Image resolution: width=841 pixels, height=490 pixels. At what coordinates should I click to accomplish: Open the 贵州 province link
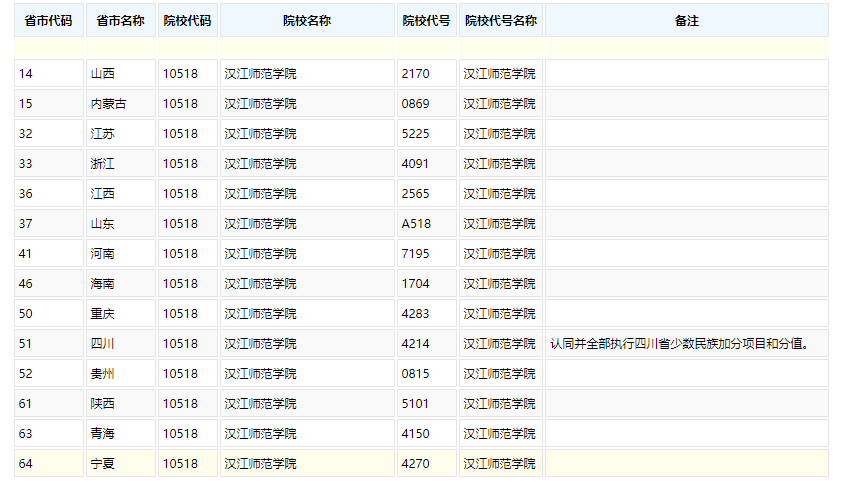[x=103, y=374]
